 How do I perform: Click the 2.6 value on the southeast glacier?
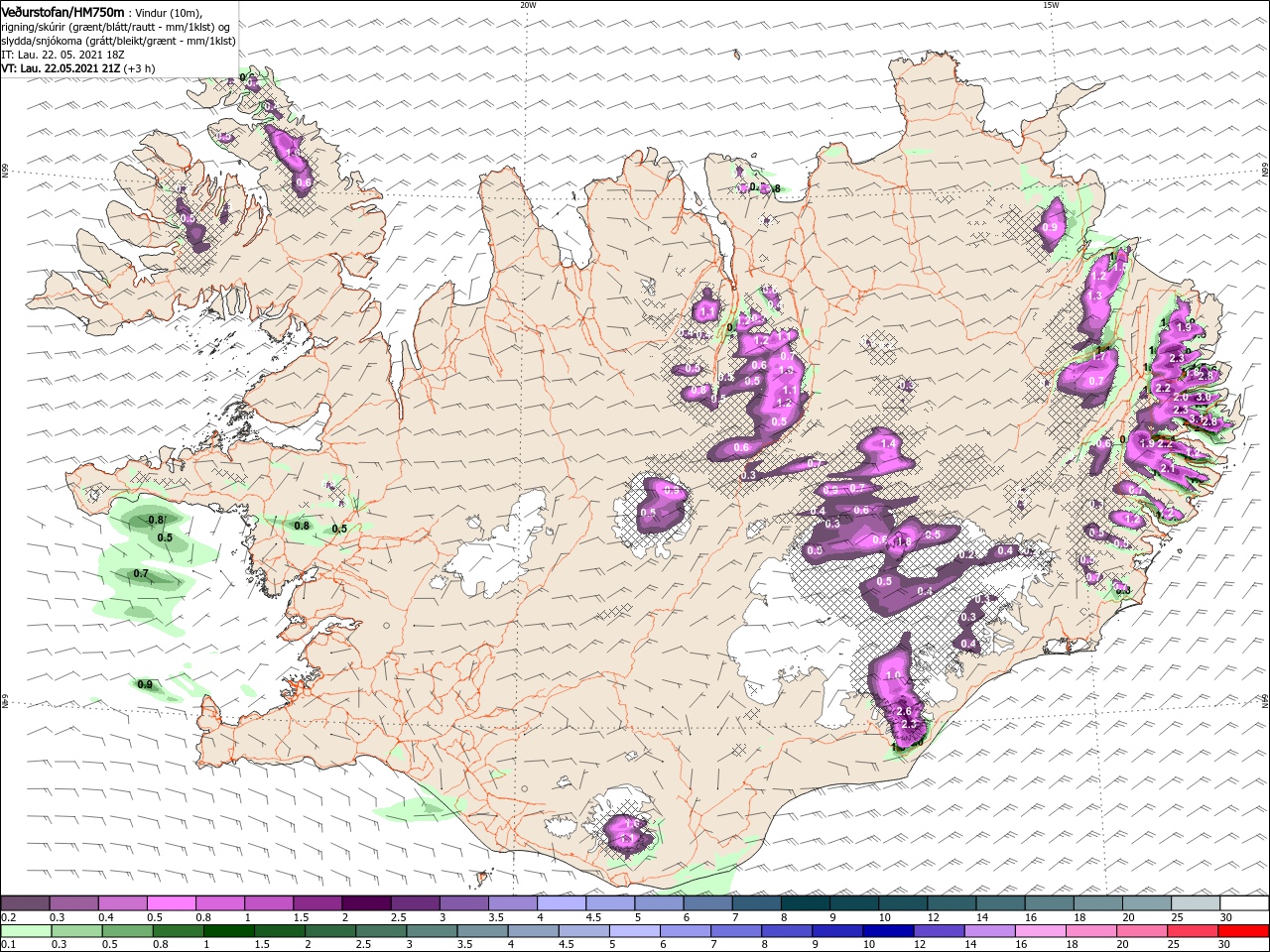click(x=904, y=711)
